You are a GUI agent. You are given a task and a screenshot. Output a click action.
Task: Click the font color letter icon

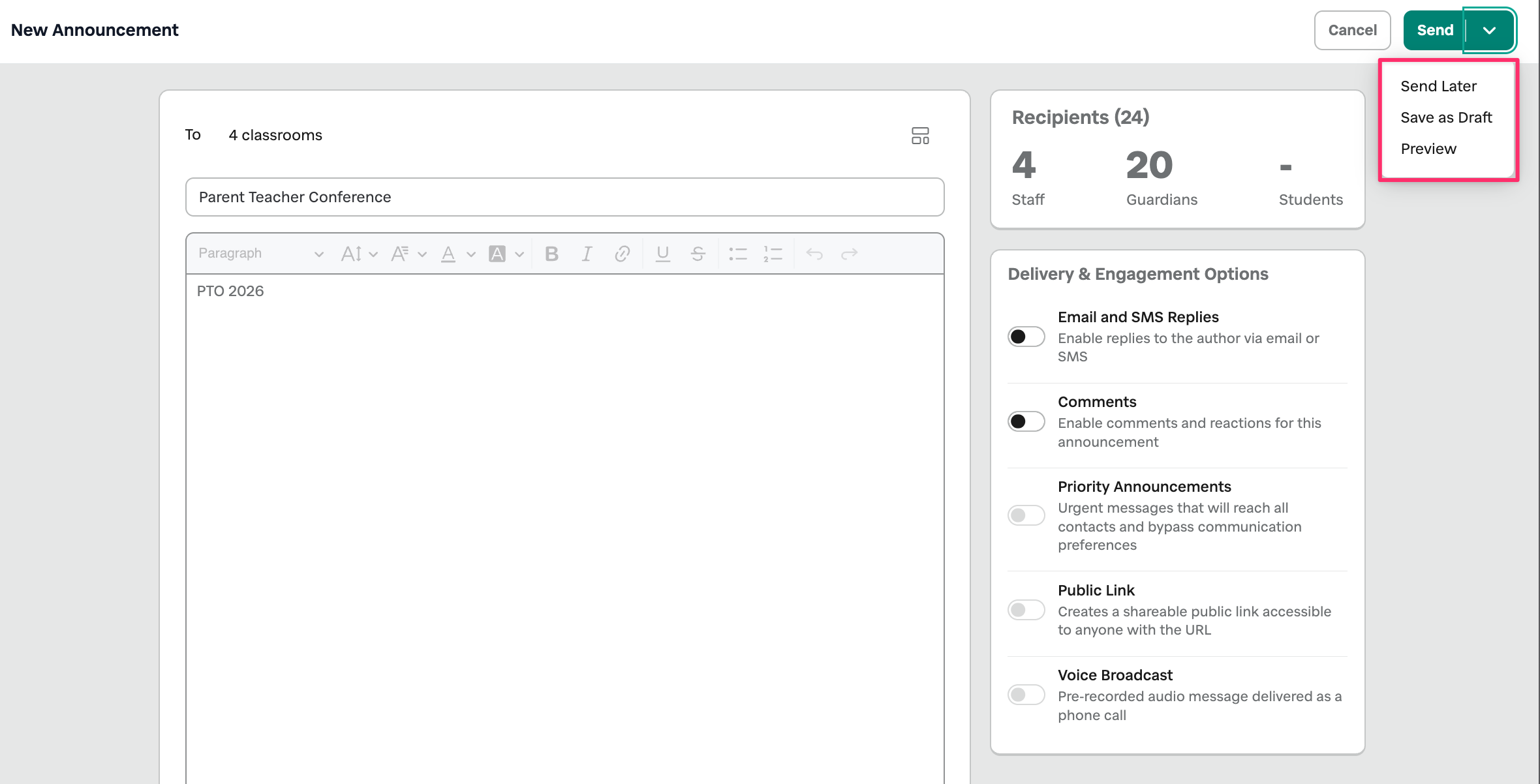point(448,254)
